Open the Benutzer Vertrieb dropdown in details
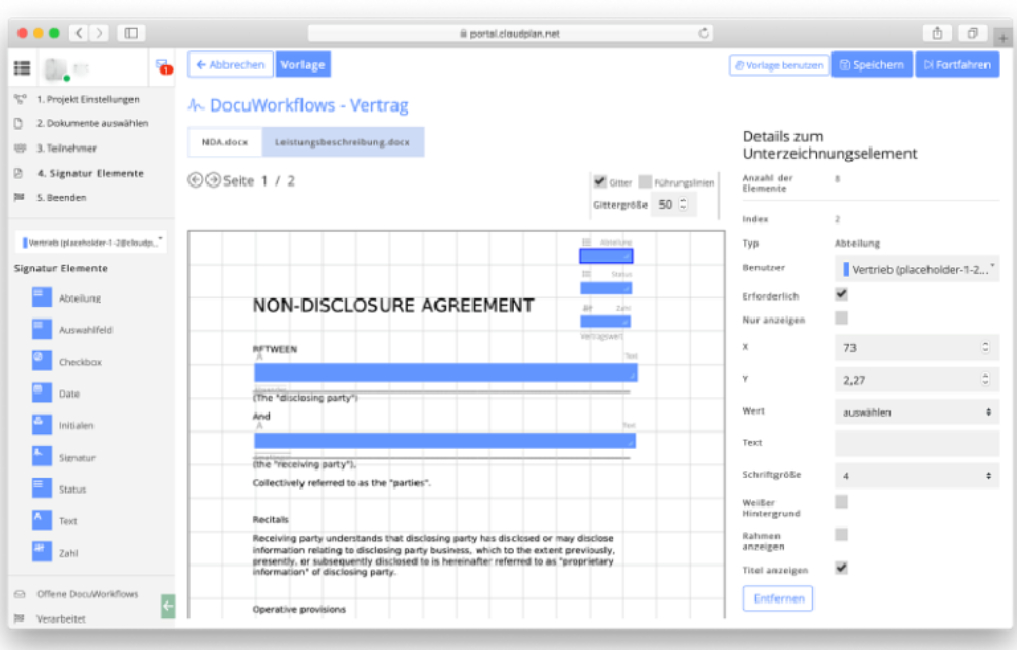This screenshot has height=650, width=1017. pyautogui.click(x=916, y=269)
